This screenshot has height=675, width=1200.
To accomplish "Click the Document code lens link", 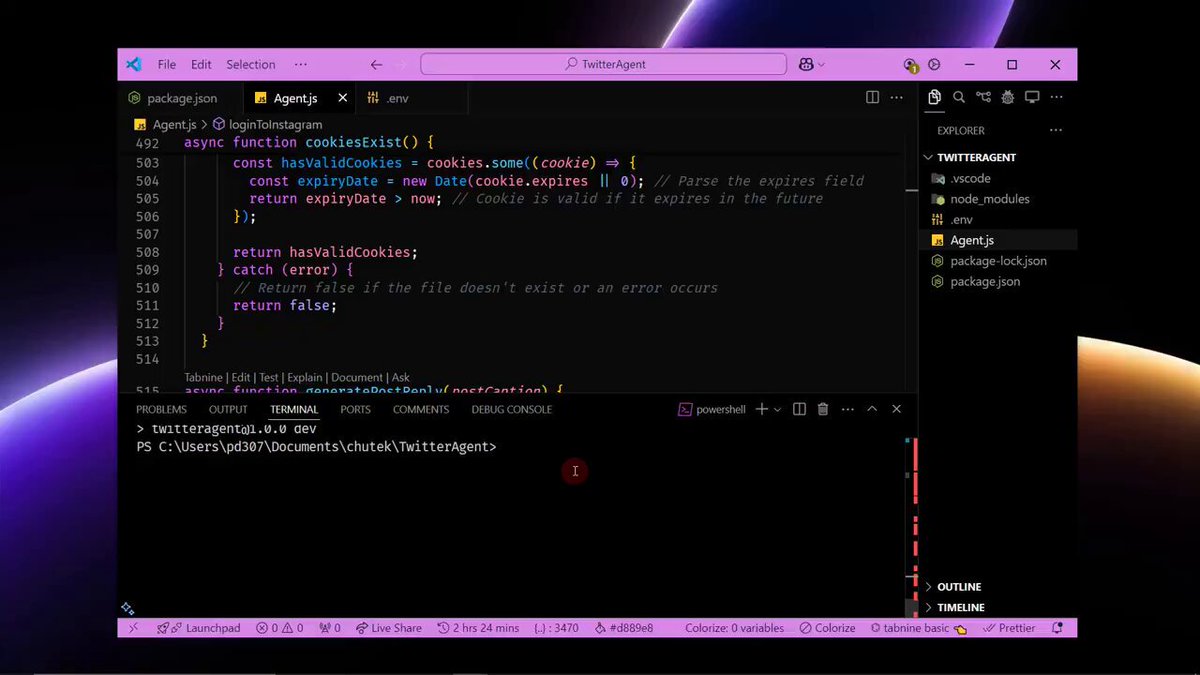I will (x=358, y=378).
